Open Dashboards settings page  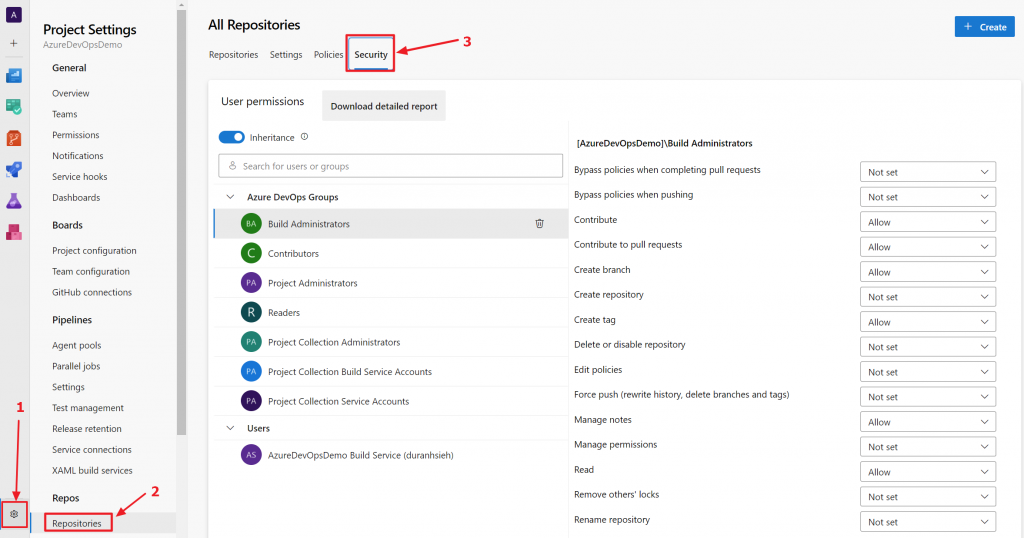(x=76, y=197)
